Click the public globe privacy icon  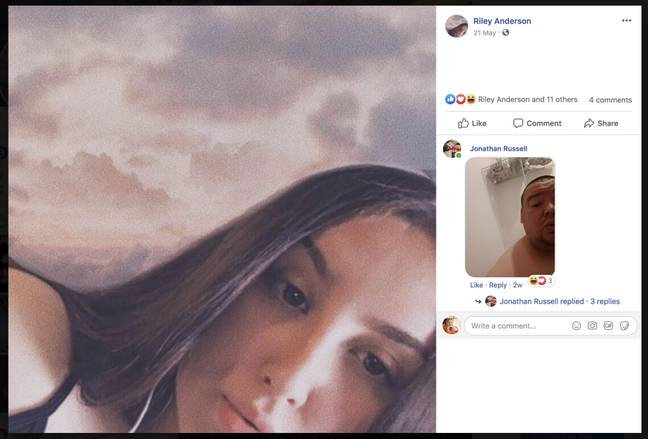505,33
